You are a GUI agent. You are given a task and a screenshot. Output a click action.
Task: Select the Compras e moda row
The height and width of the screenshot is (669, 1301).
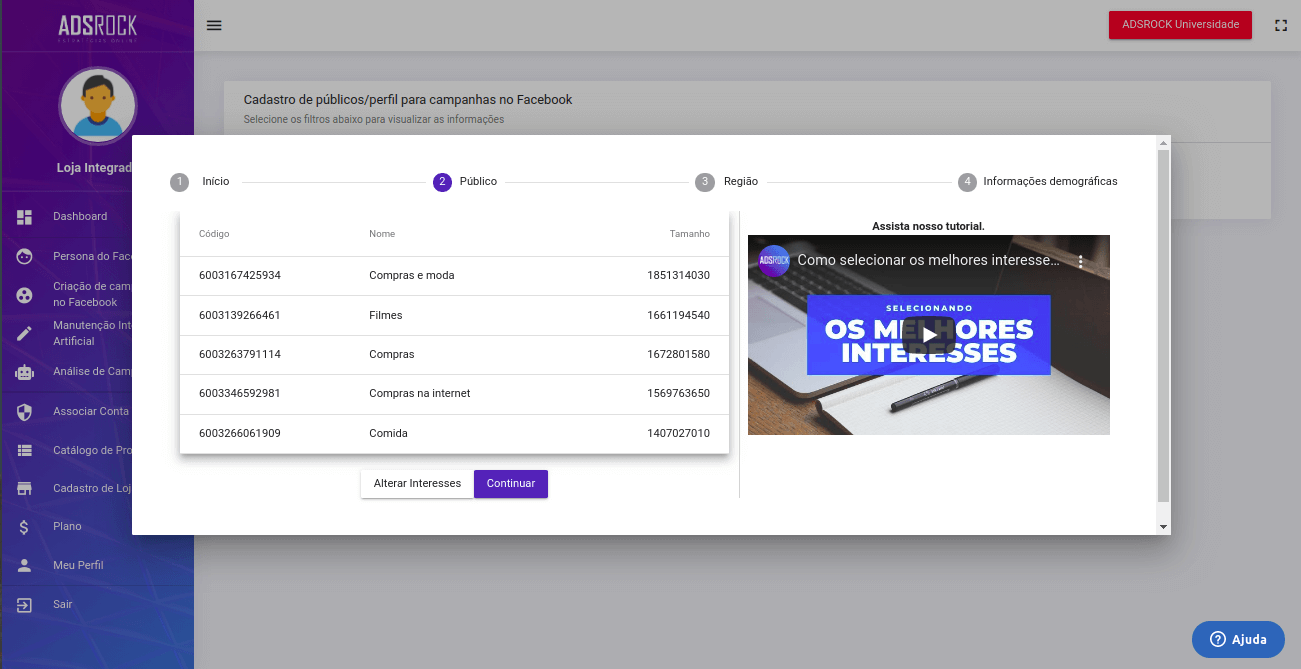[454, 276]
